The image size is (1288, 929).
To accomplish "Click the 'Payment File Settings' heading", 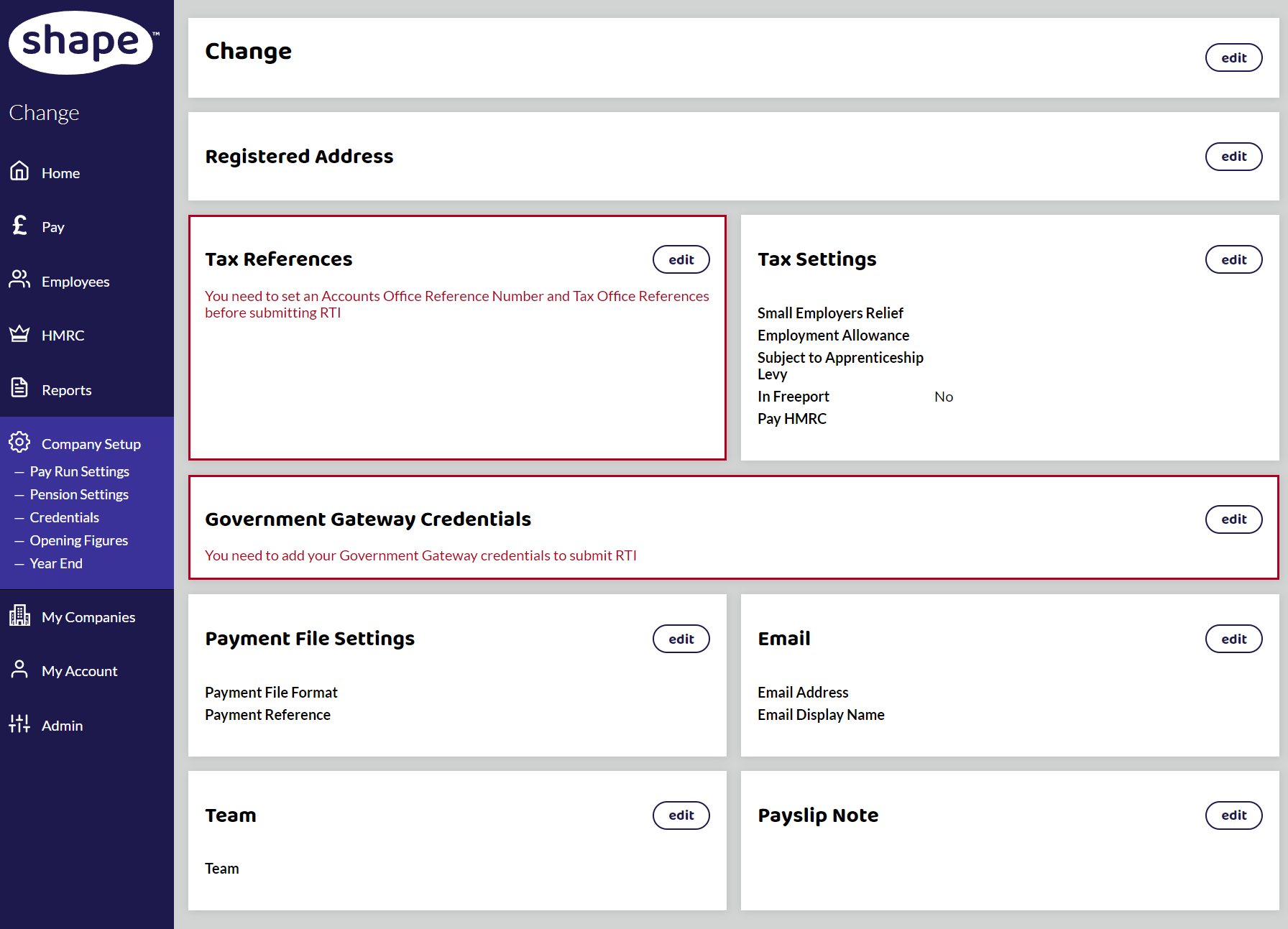I will pyautogui.click(x=310, y=639).
